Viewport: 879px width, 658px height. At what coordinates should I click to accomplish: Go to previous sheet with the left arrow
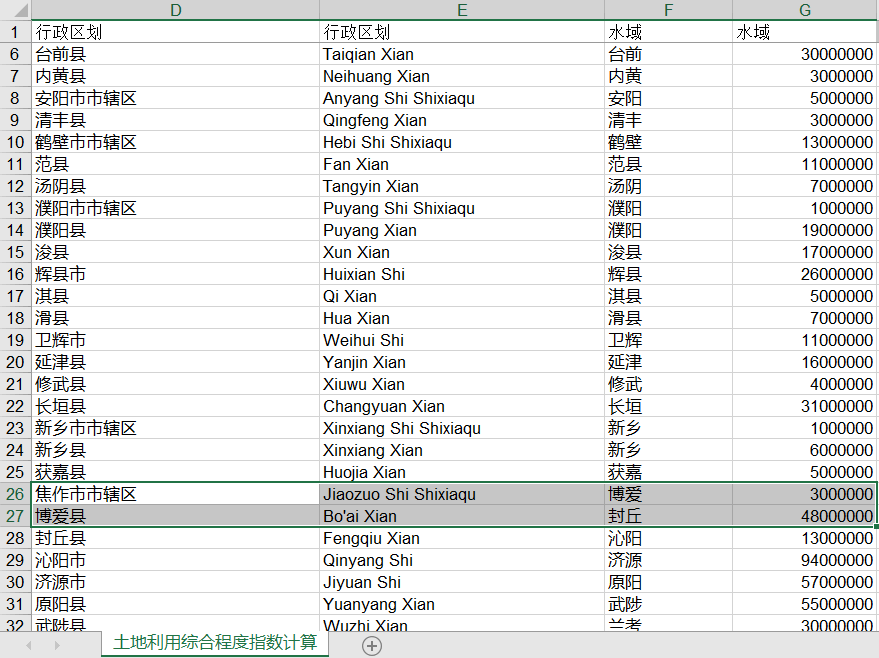(28, 645)
